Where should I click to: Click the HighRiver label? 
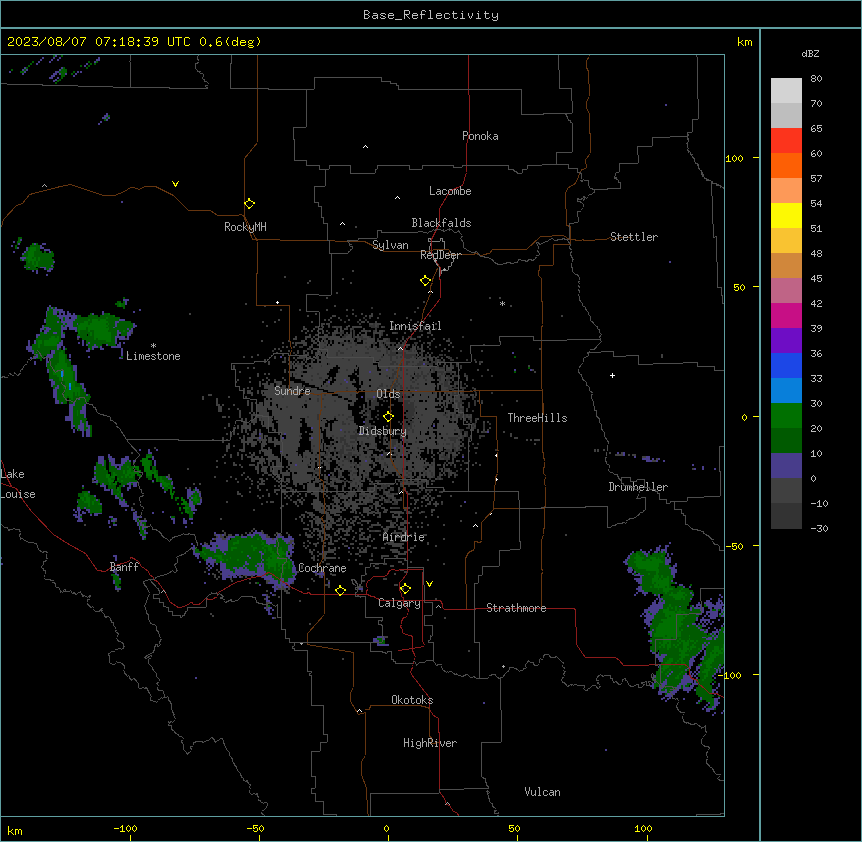coord(430,743)
